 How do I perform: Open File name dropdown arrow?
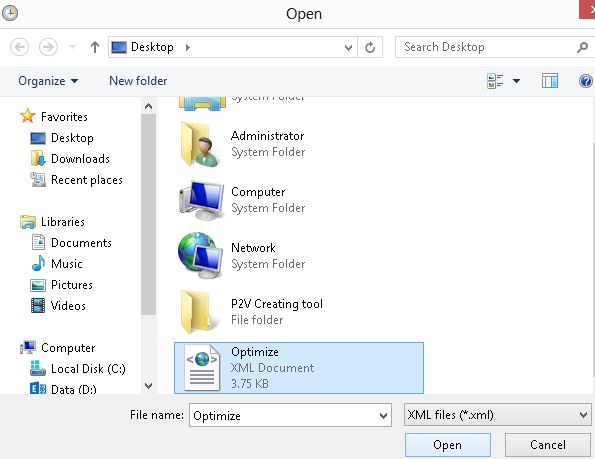[384, 415]
